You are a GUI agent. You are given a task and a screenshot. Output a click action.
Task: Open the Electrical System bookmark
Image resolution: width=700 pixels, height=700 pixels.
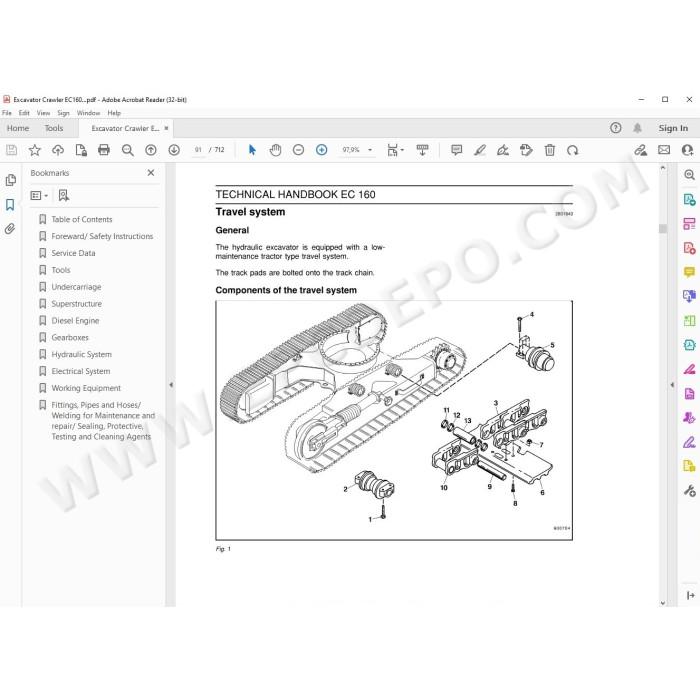coord(81,371)
